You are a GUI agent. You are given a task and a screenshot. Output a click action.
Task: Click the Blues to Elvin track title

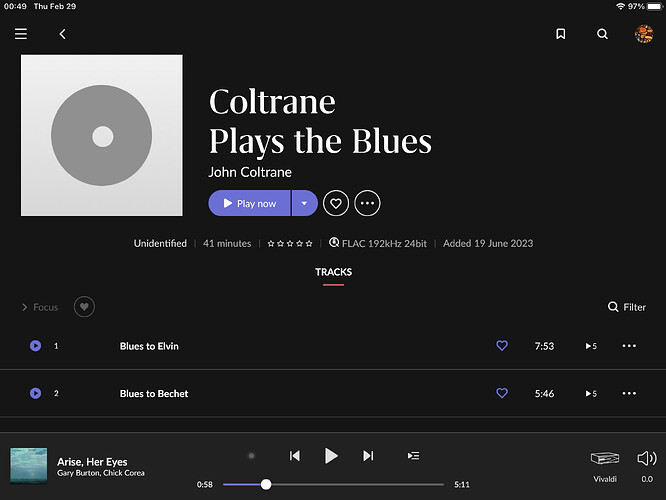pyautogui.click(x=149, y=346)
